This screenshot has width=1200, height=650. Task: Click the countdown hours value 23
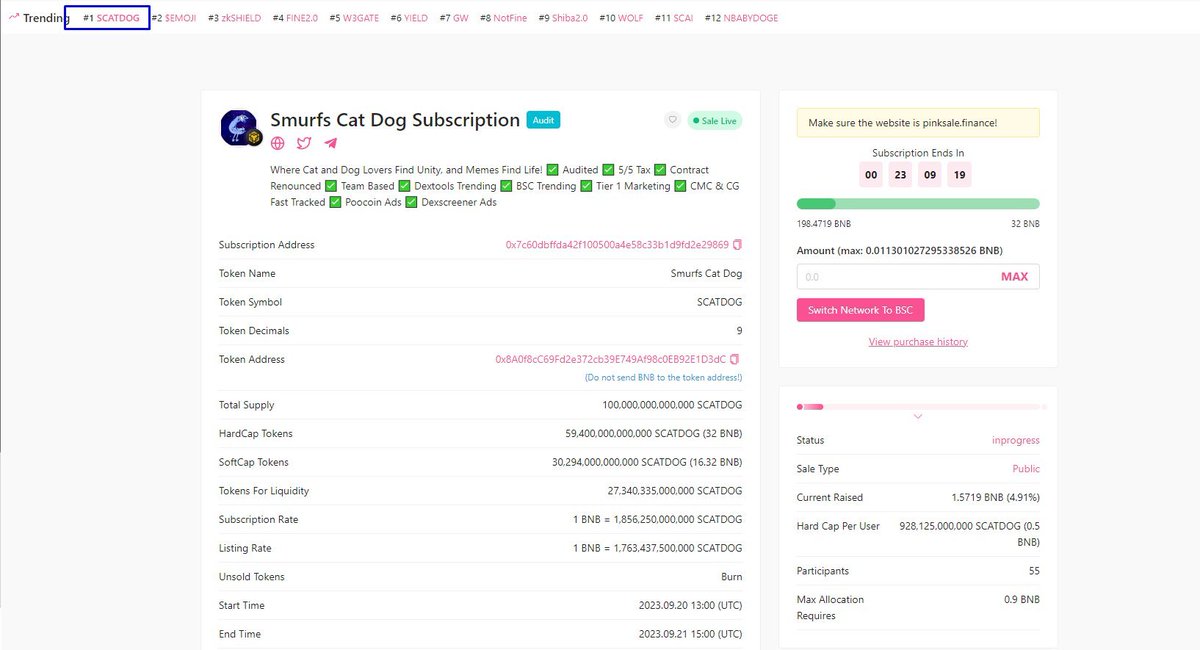[x=901, y=174]
